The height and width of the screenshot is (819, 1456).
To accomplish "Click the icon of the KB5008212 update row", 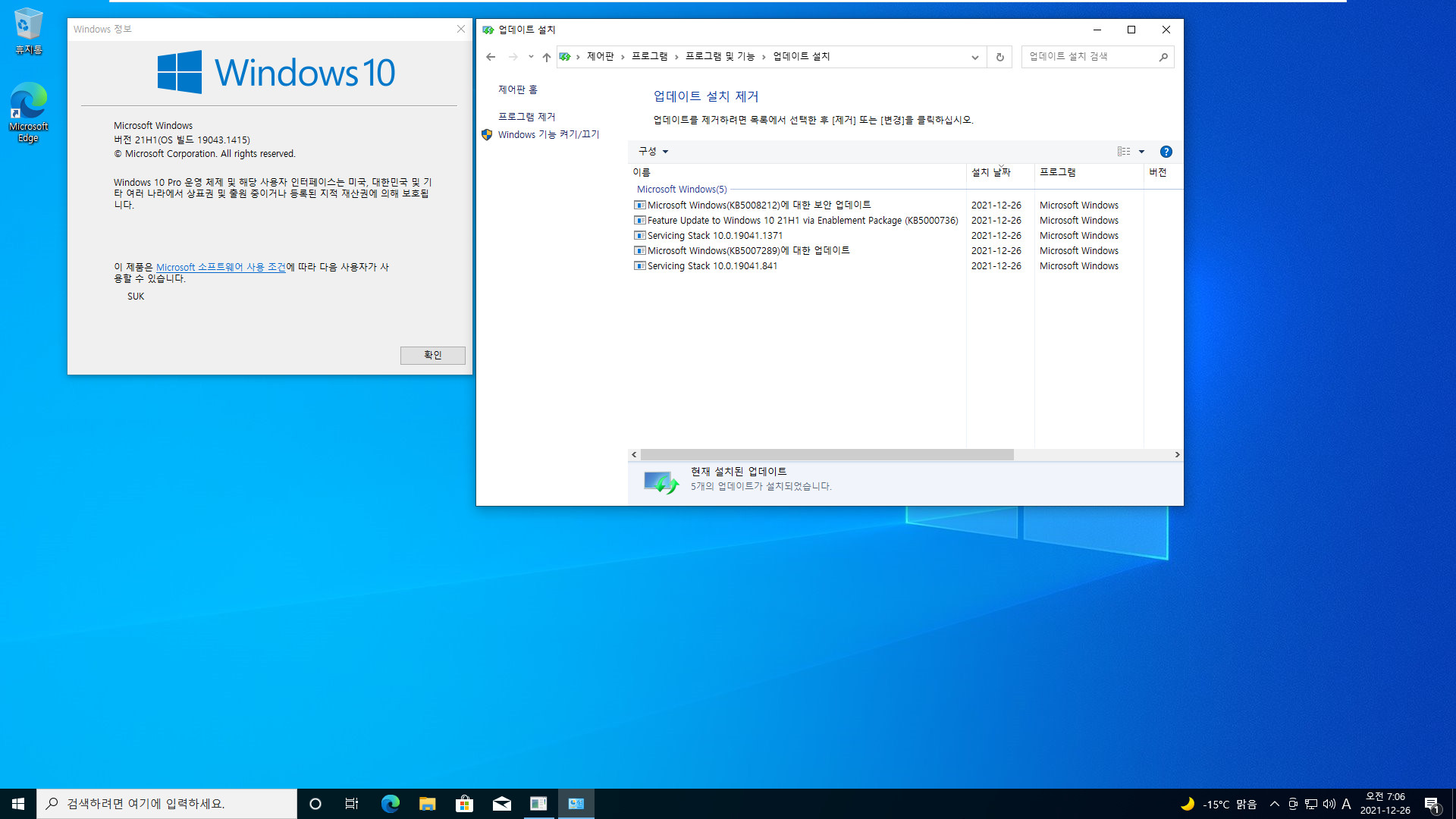I will (640, 205).
